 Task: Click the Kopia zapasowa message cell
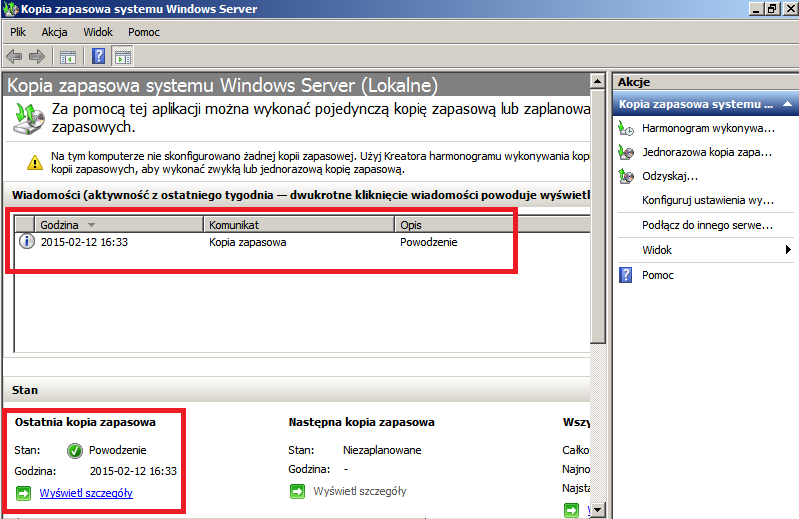point(248,242)
